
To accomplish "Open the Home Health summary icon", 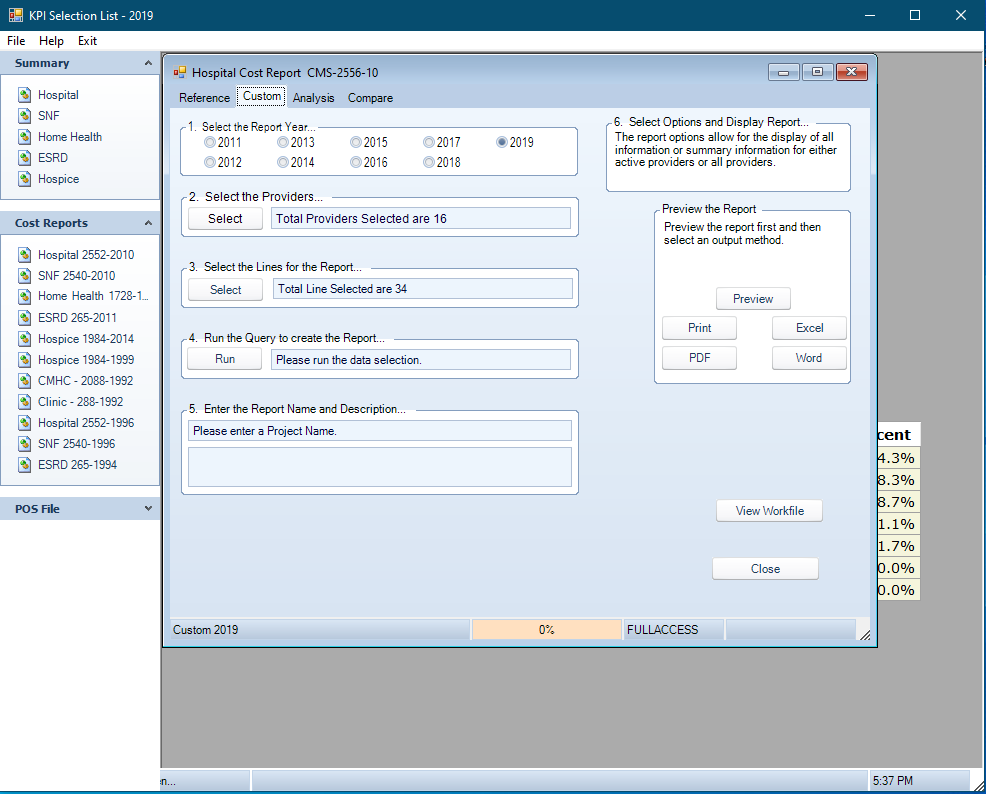I will tap(25, 136).
